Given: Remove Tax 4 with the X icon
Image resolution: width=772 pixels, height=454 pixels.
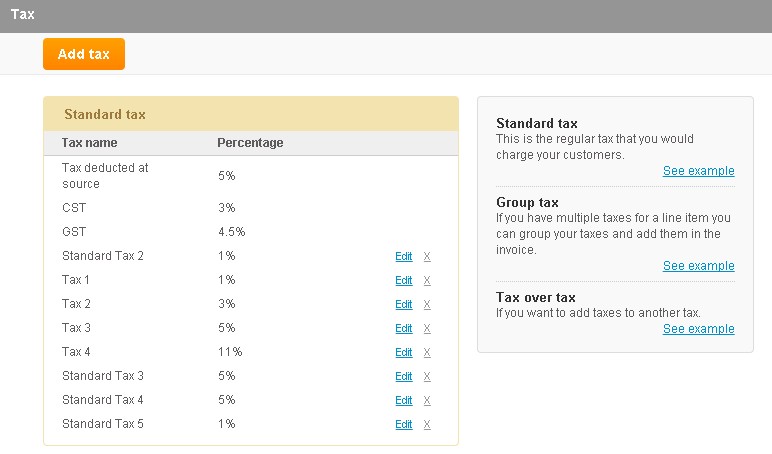Looking at the screenshot, I should click(427, 353).
